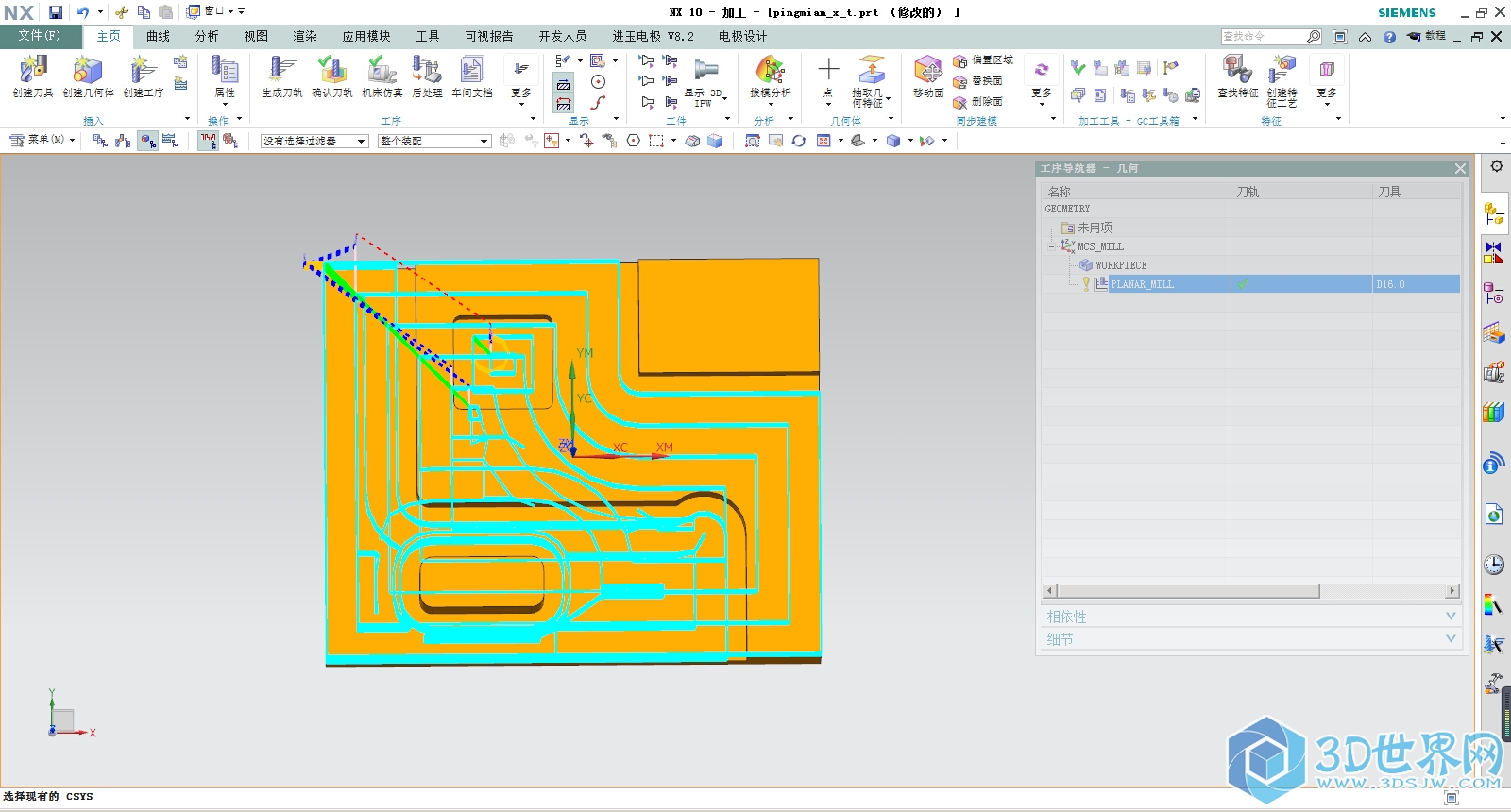
Task: Open the File (文件) menu
Action: (x=40, y=36)
